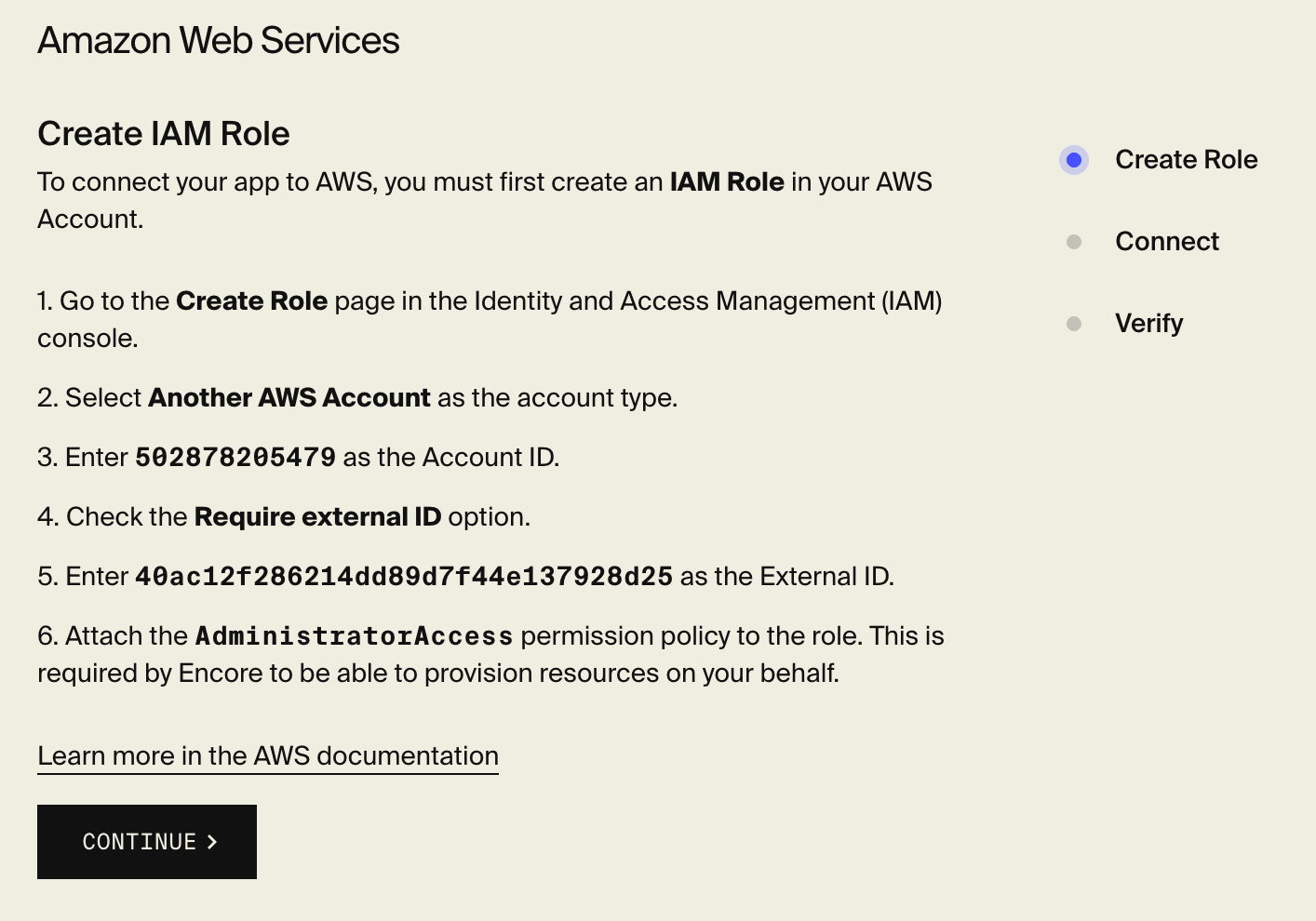Click the Create Role step label
This screenshot has width=1316, height=921.
1186,160
